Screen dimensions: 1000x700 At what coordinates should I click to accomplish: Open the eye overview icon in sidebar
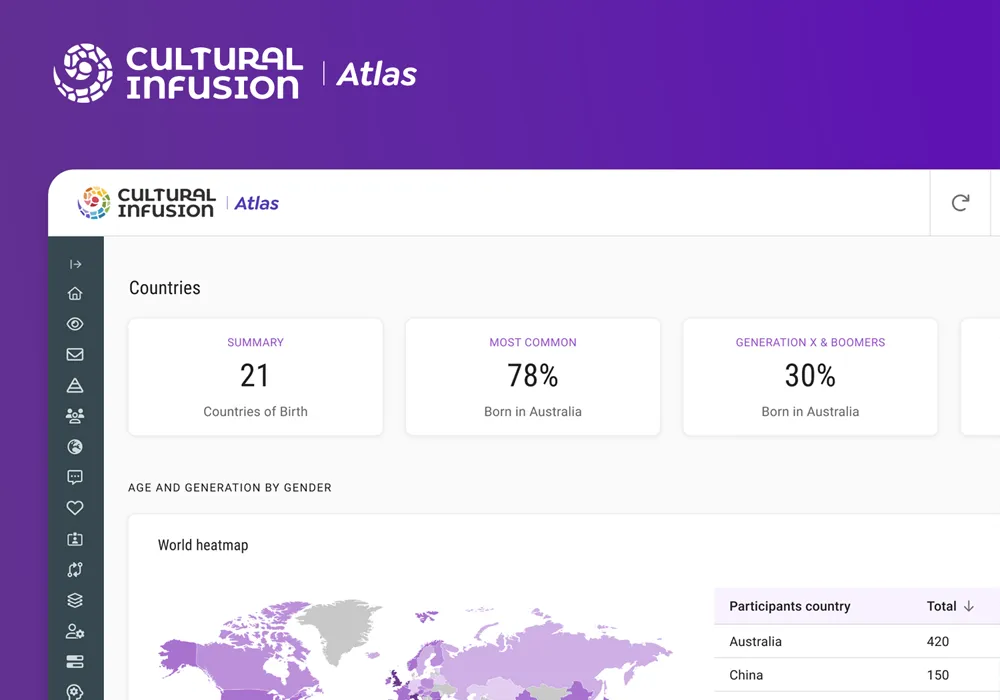(x=75, y=324)
